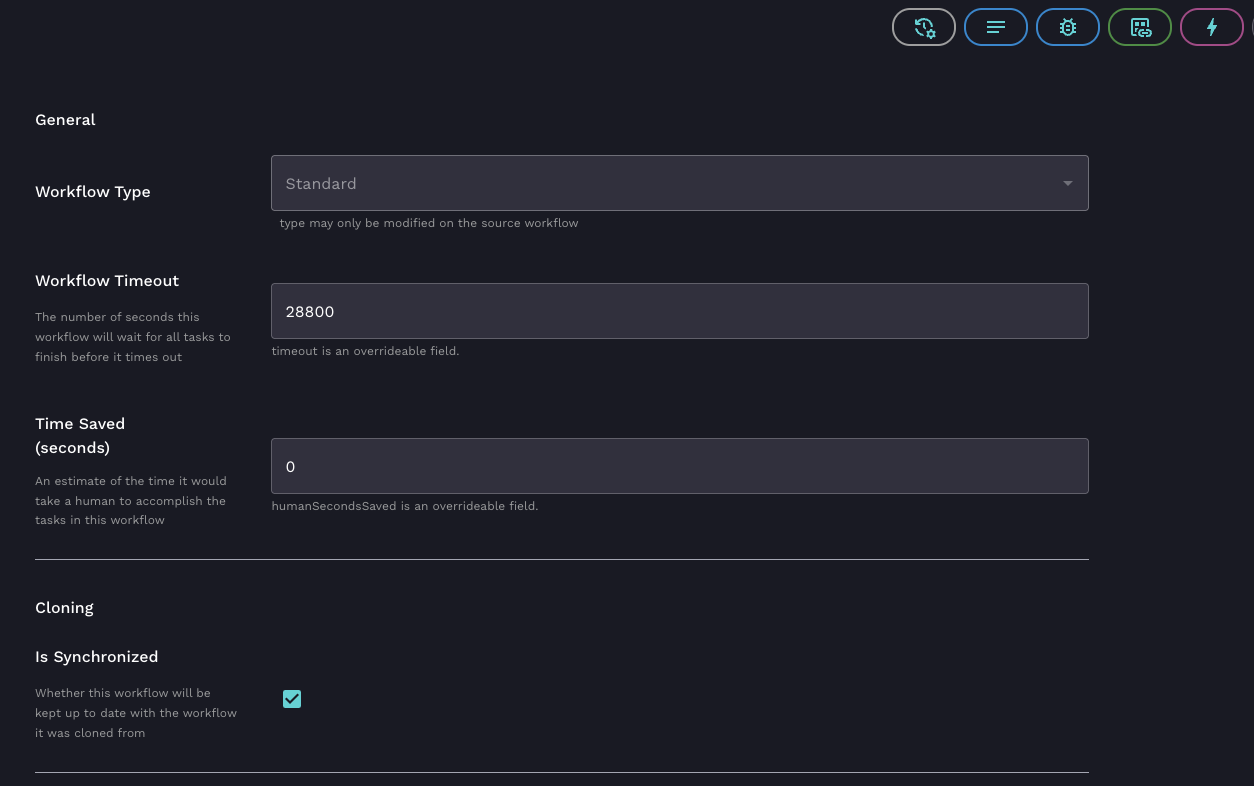The width and height of the screenshot is (1254, 786).
Task: Click the General section heading
Action: (x=65, y=120)
